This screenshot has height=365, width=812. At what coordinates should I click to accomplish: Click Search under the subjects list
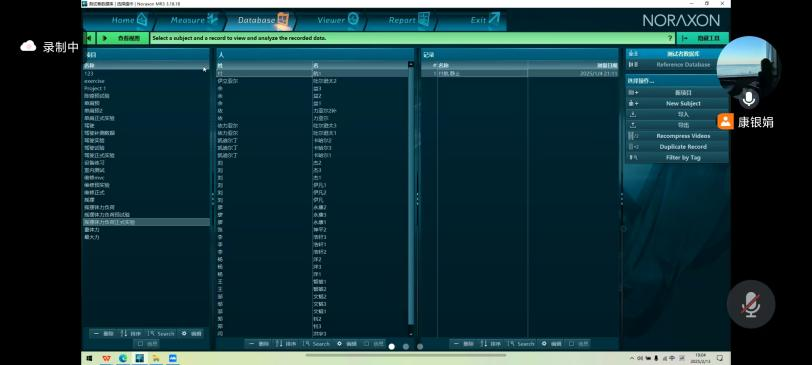point(317,344)
